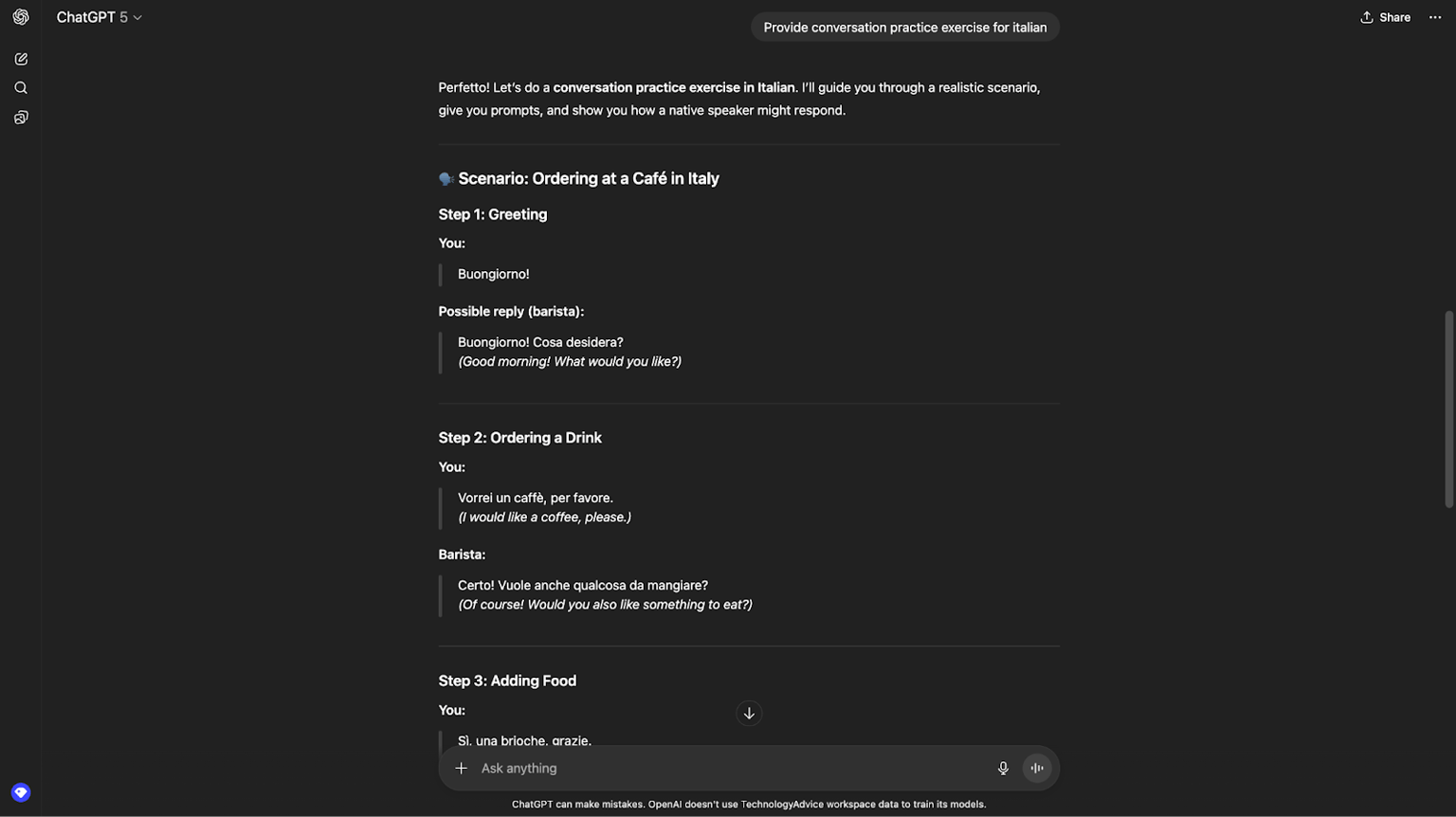Click the ChatGPT logo icon in sidebar

21,17
